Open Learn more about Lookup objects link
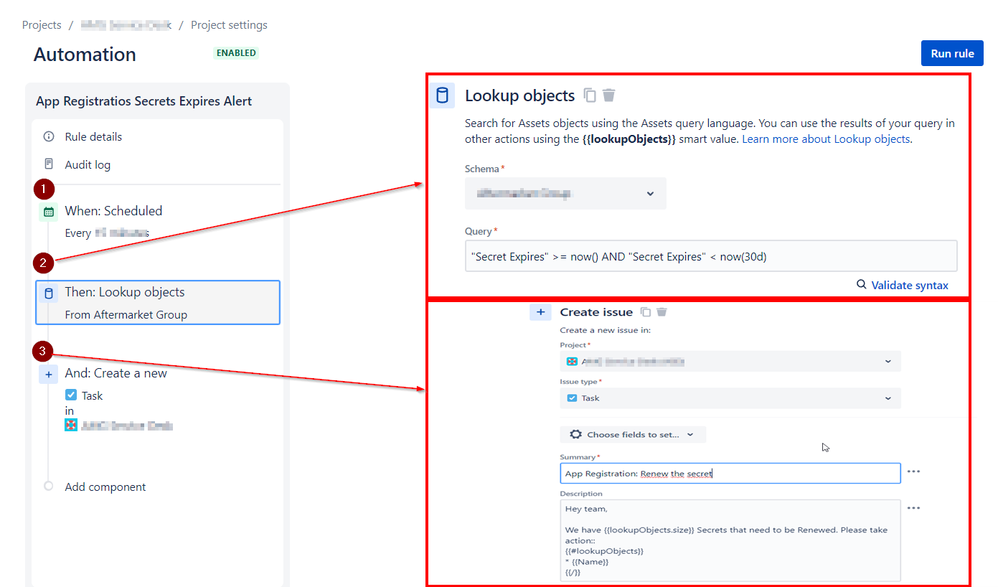Screen dimensions: 998x587 point(826,139)
